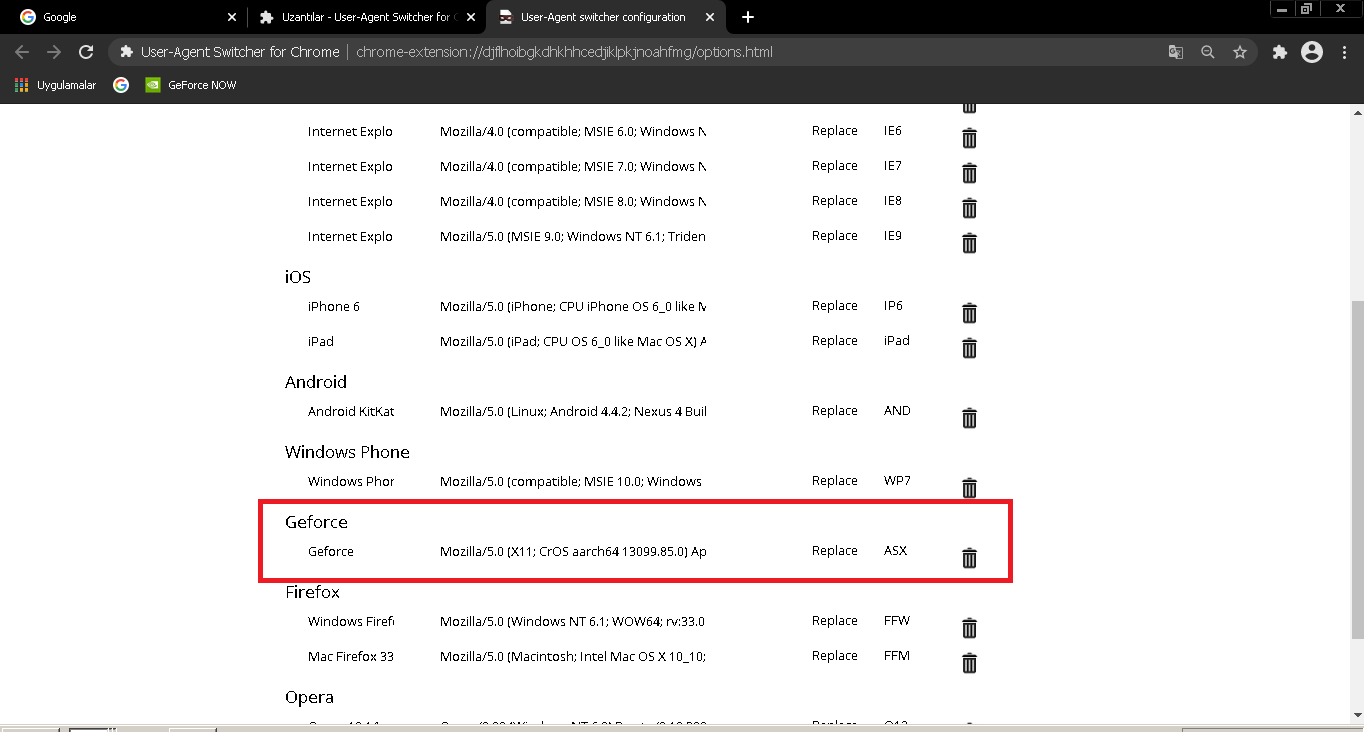Open the Chrome three-dot menu
This screenshot has width=1364, height=732.
point(1344,52)
